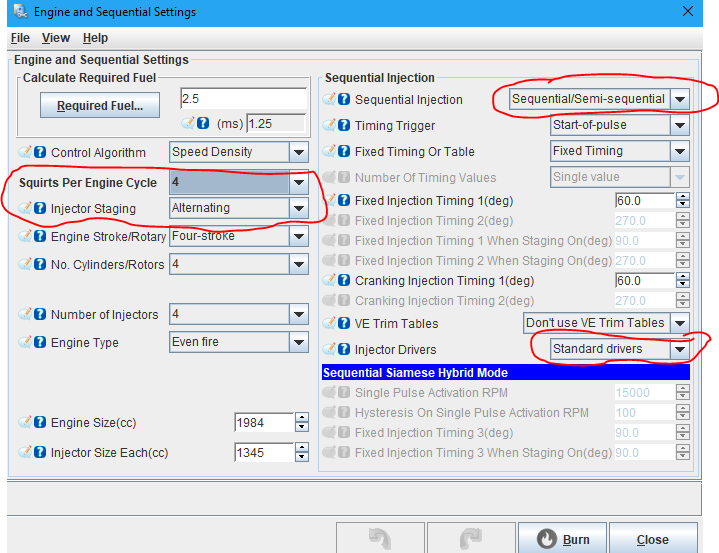Open the Engine Type dropdown
This screenshot has height=553, width=719.
click(298, 342)
